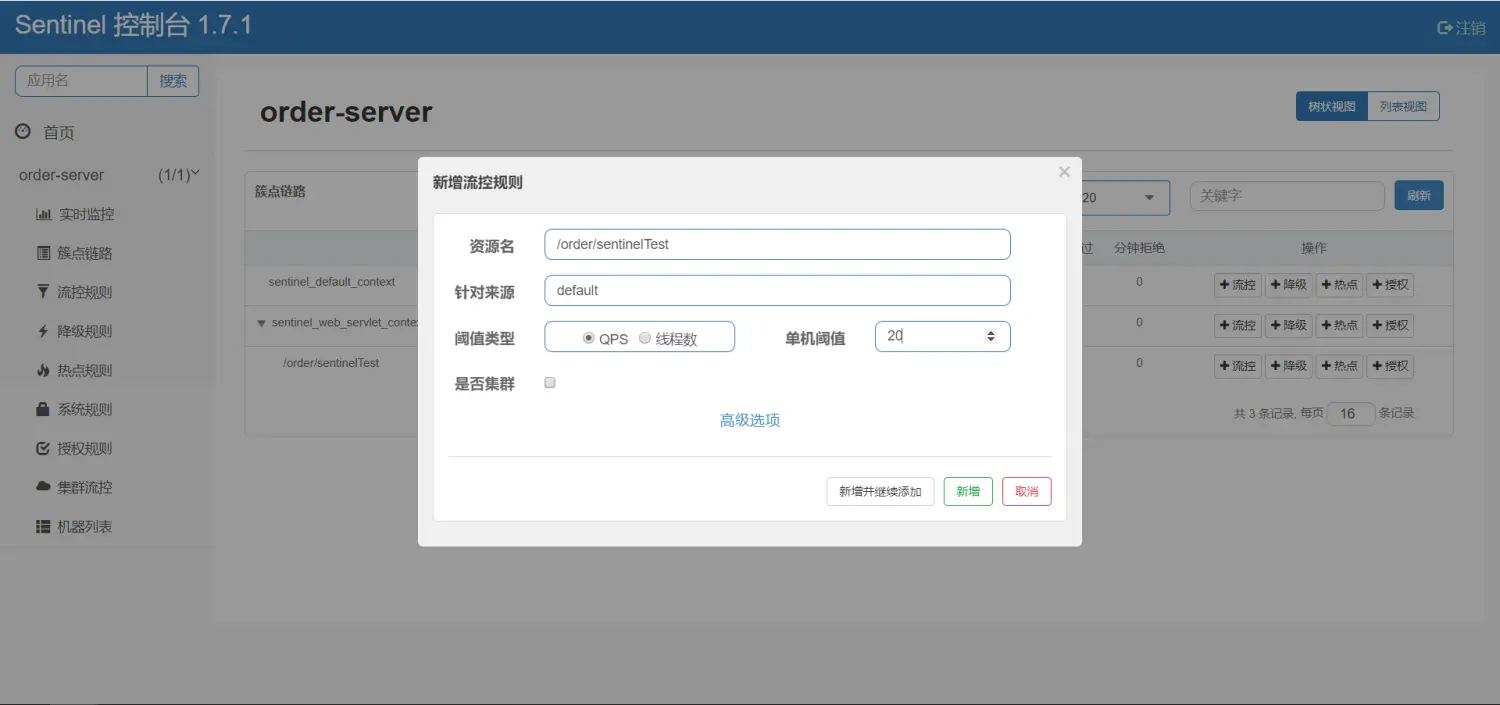Open 实时监控 real-time monitoring in sidebar
This screenshot has height=705, width=1500.
pos(75,214)
